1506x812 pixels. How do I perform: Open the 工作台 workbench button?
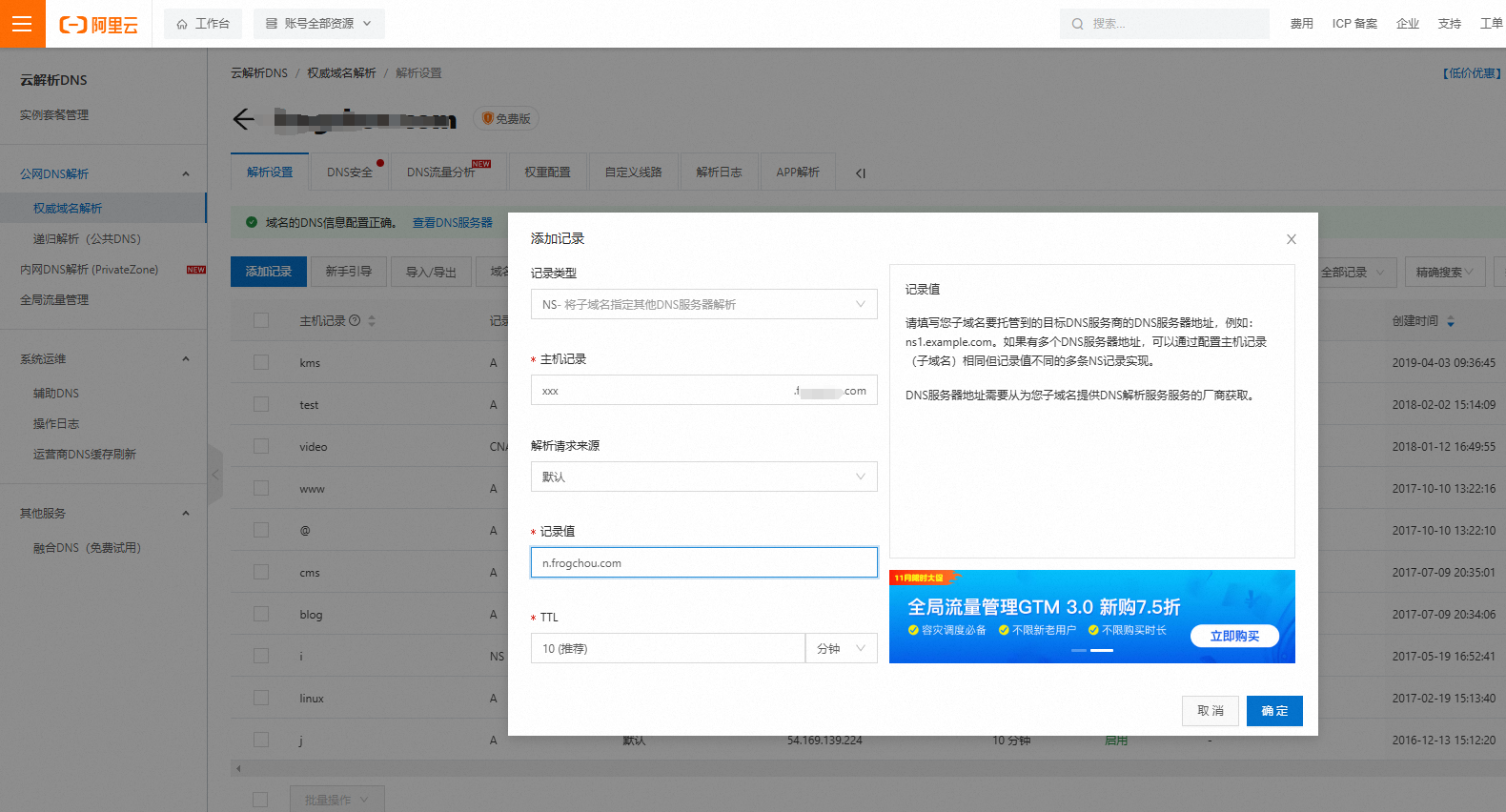[203, 24]
